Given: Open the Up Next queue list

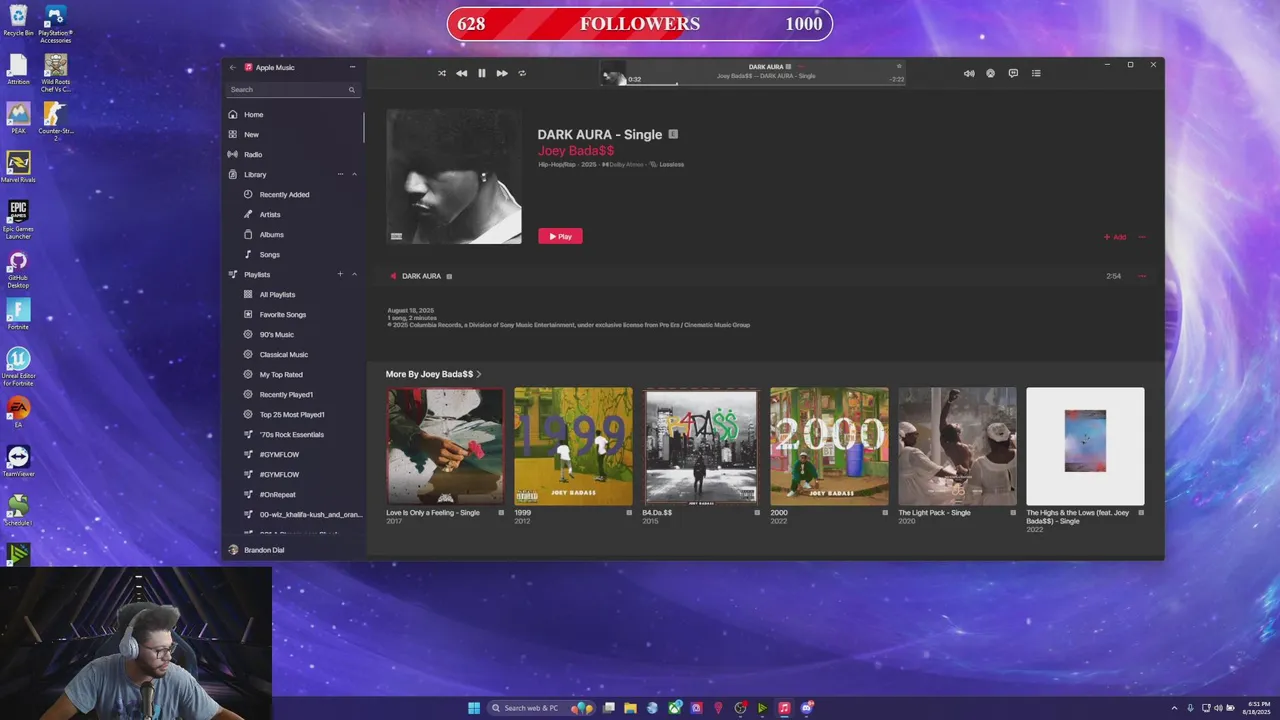Looking at the screenshot, I should pyautogui.click(x=1036, y=73).
